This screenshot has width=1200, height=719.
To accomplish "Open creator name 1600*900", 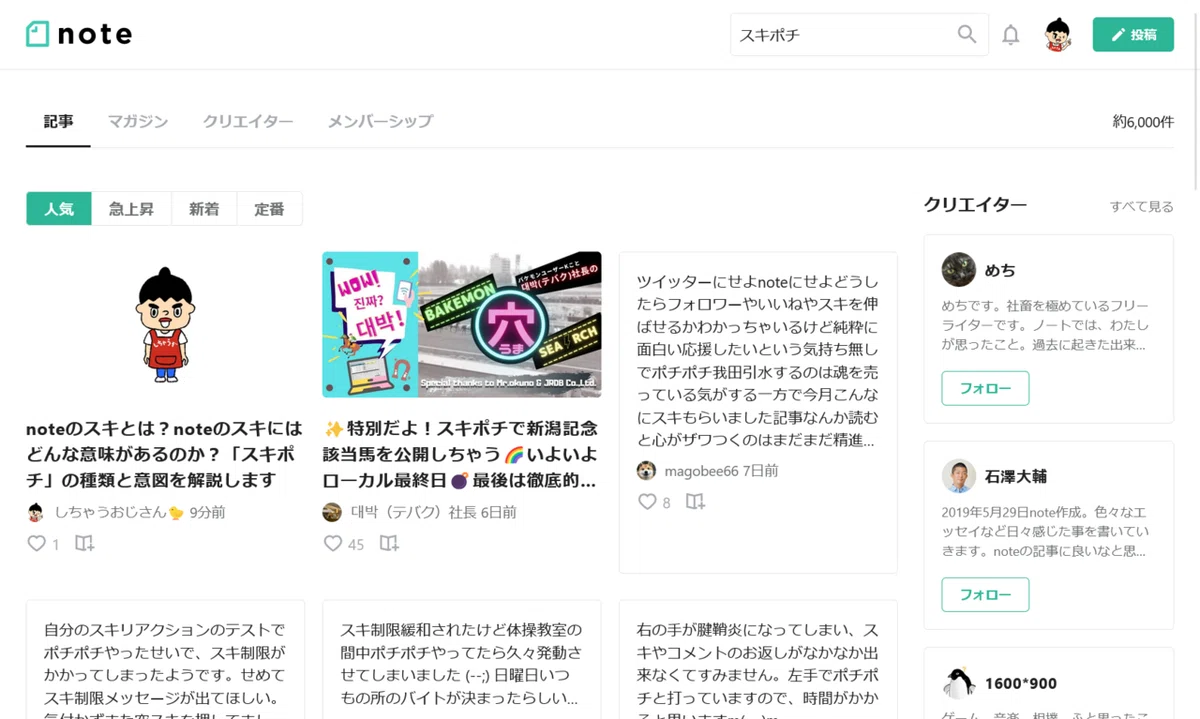I will (1020, 683).
